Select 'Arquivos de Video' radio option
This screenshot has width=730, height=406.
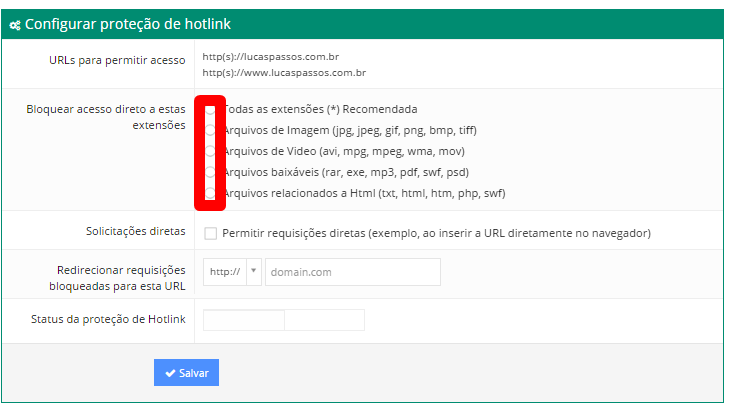tap(210, 151)
